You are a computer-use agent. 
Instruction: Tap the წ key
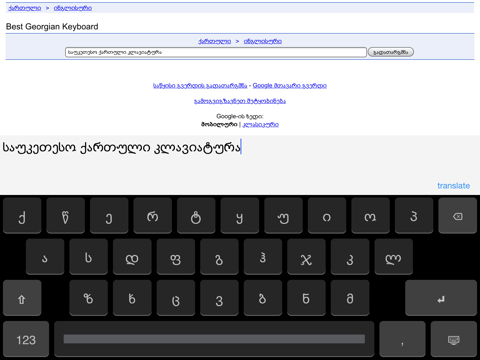(66, 216)
